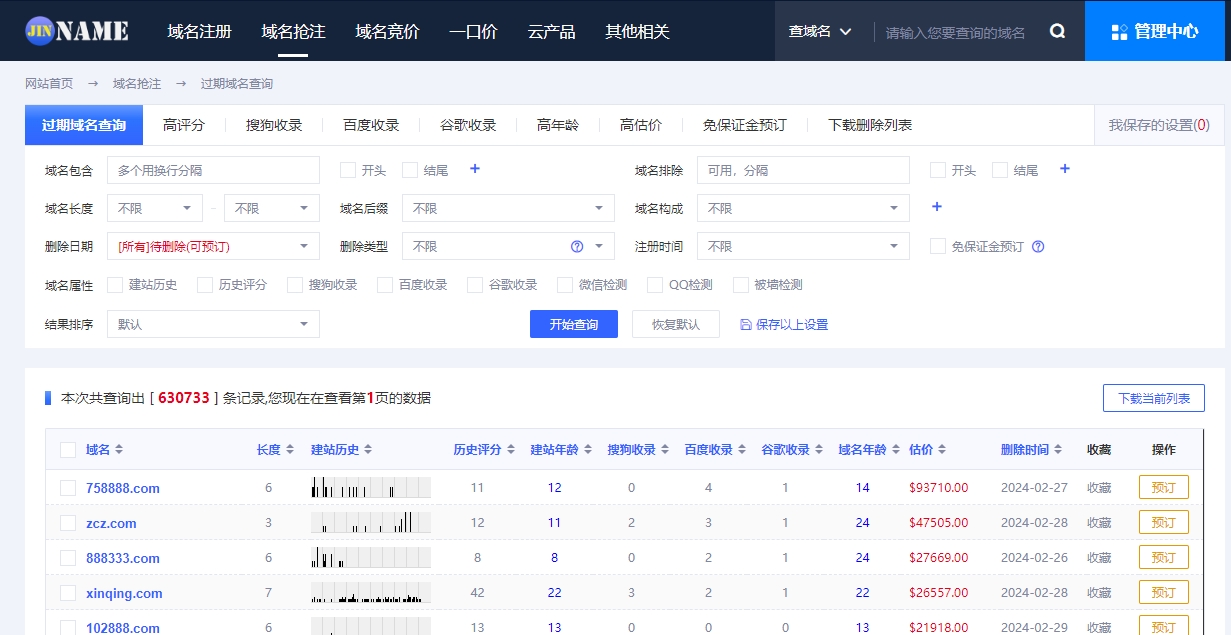The image size is (1231, 635).
Task: Click 预订 button for zcz.com
Action: [x=1164, y=523]
